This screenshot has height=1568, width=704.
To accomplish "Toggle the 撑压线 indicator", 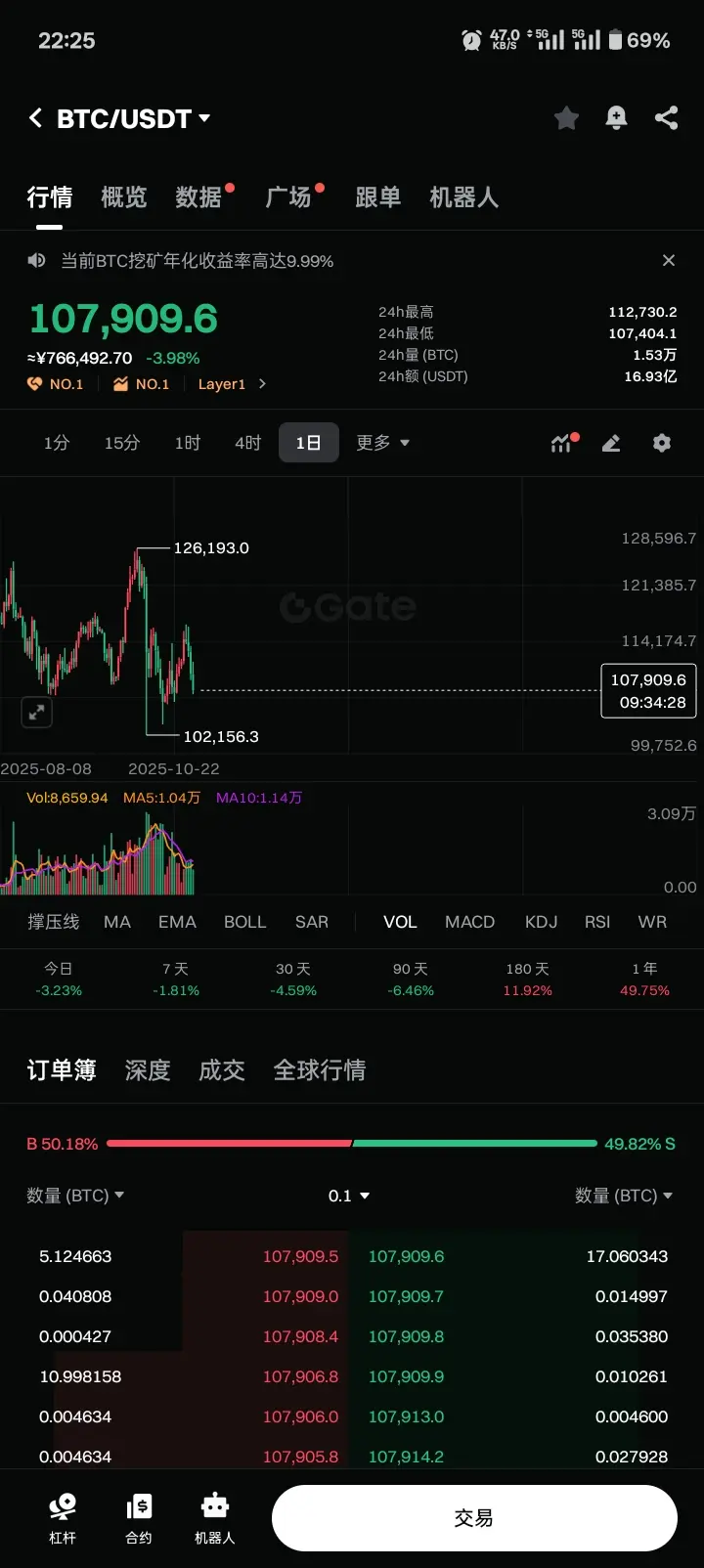I will point(54,922).
